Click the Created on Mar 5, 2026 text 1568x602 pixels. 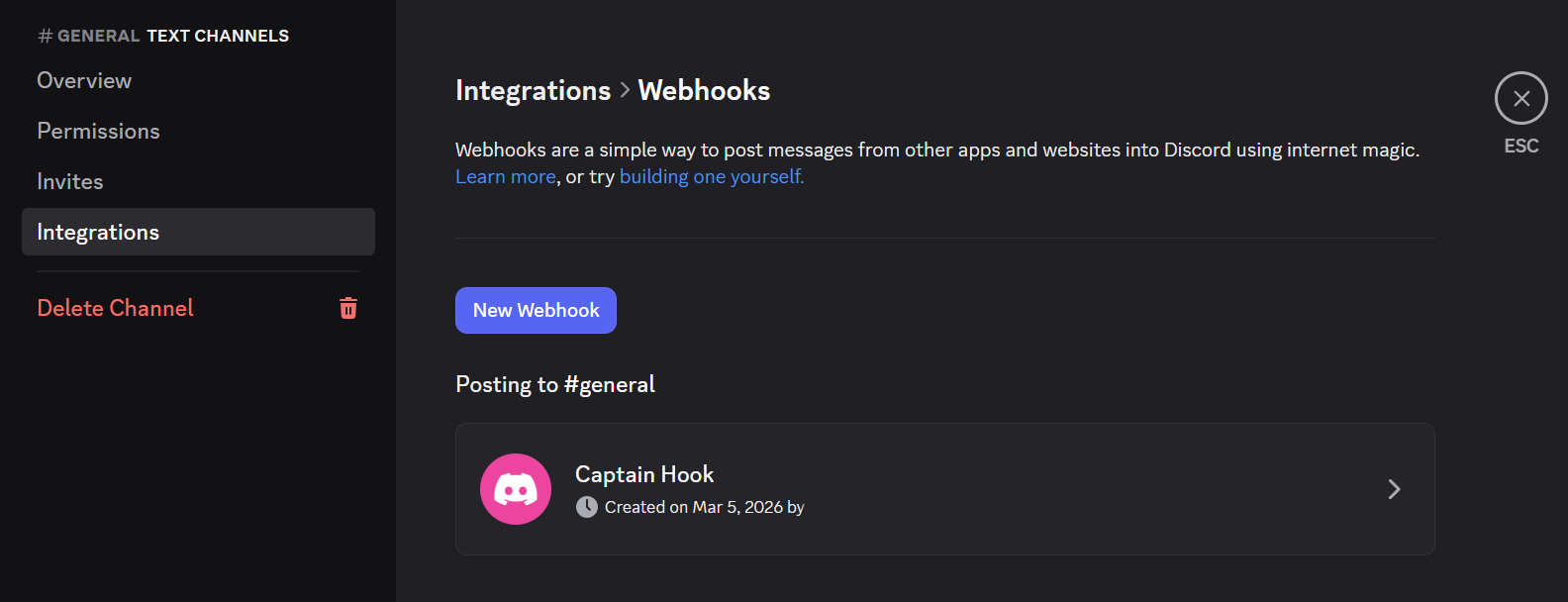click(x=704, y=507)
